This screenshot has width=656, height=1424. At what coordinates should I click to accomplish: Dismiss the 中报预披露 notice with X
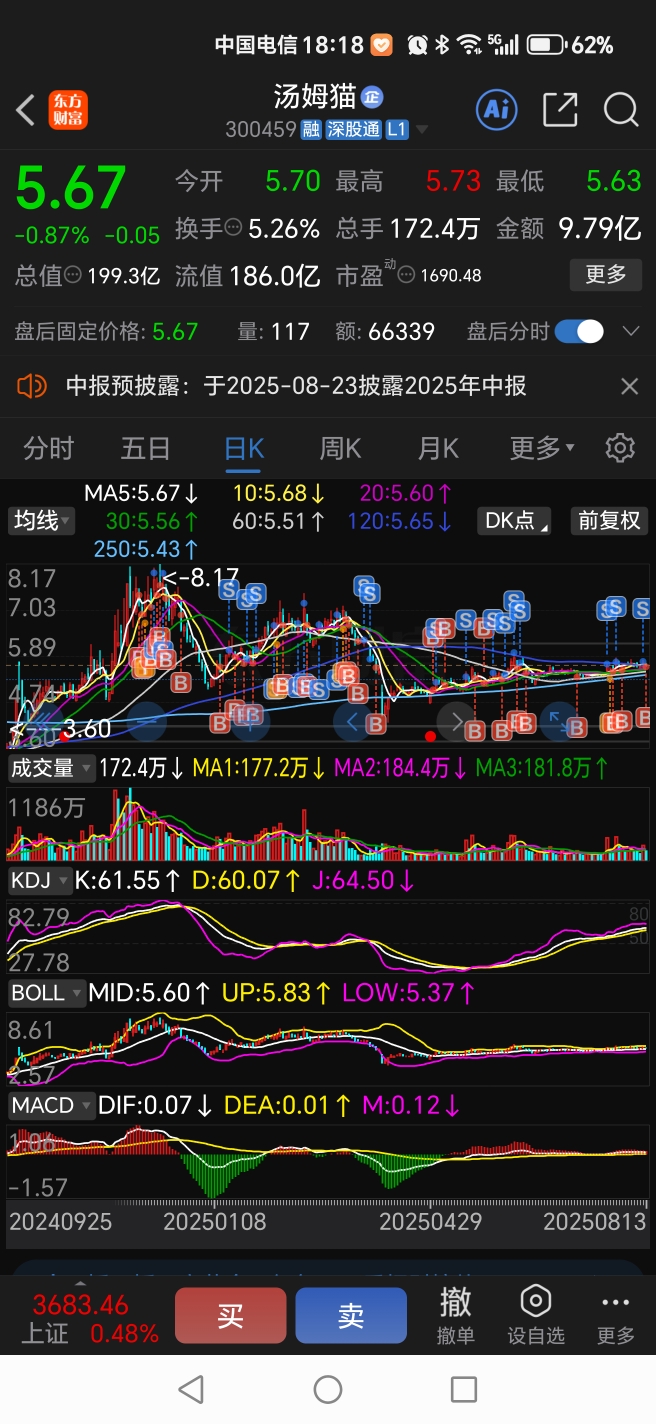pyautogui.click(x=629, y=386)
